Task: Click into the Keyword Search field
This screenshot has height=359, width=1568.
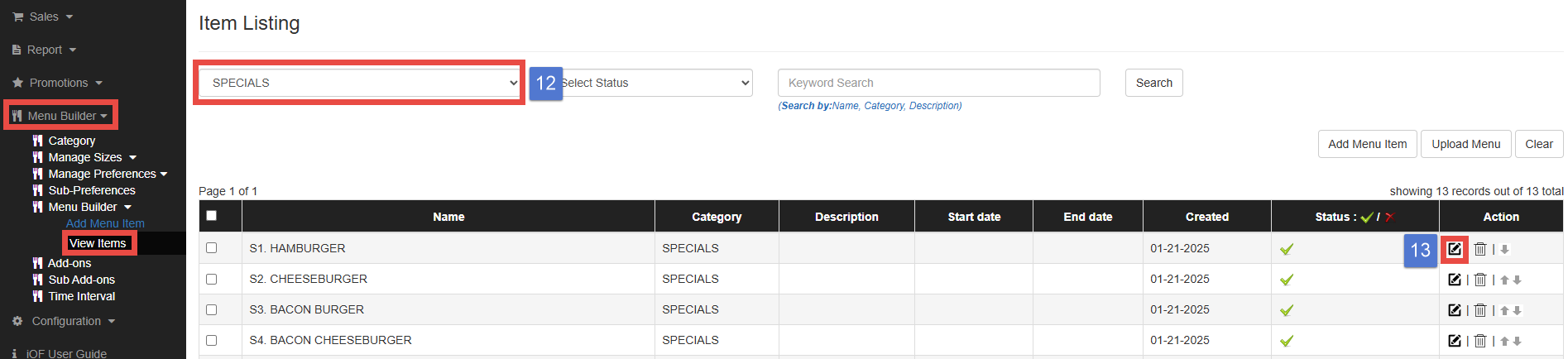Action: click(938, 83)
